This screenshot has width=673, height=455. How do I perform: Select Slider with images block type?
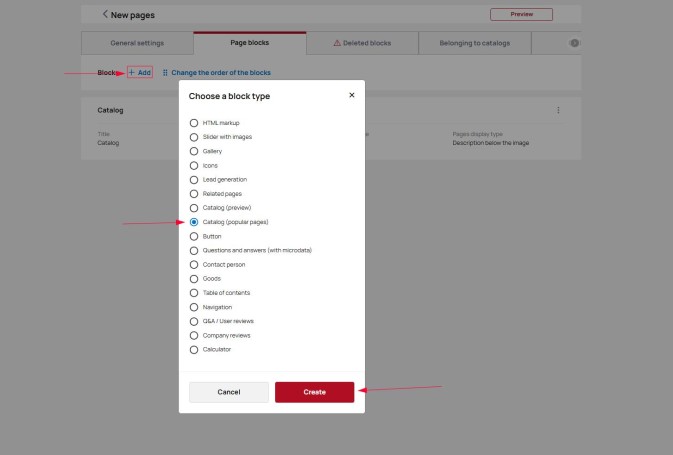(x=194, y=136)
